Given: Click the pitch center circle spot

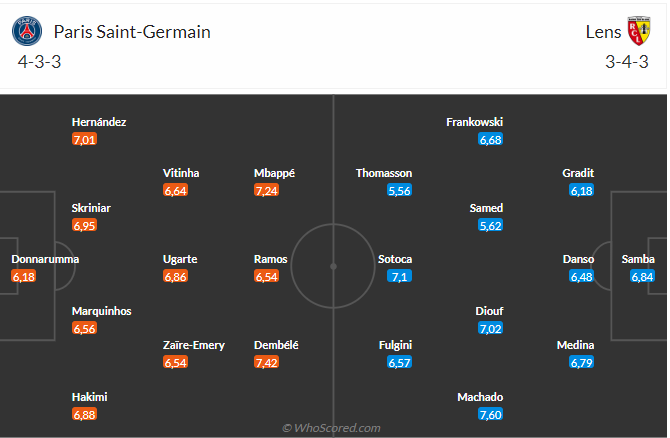Looking at the screenshot, I should (x=334, y=267).
